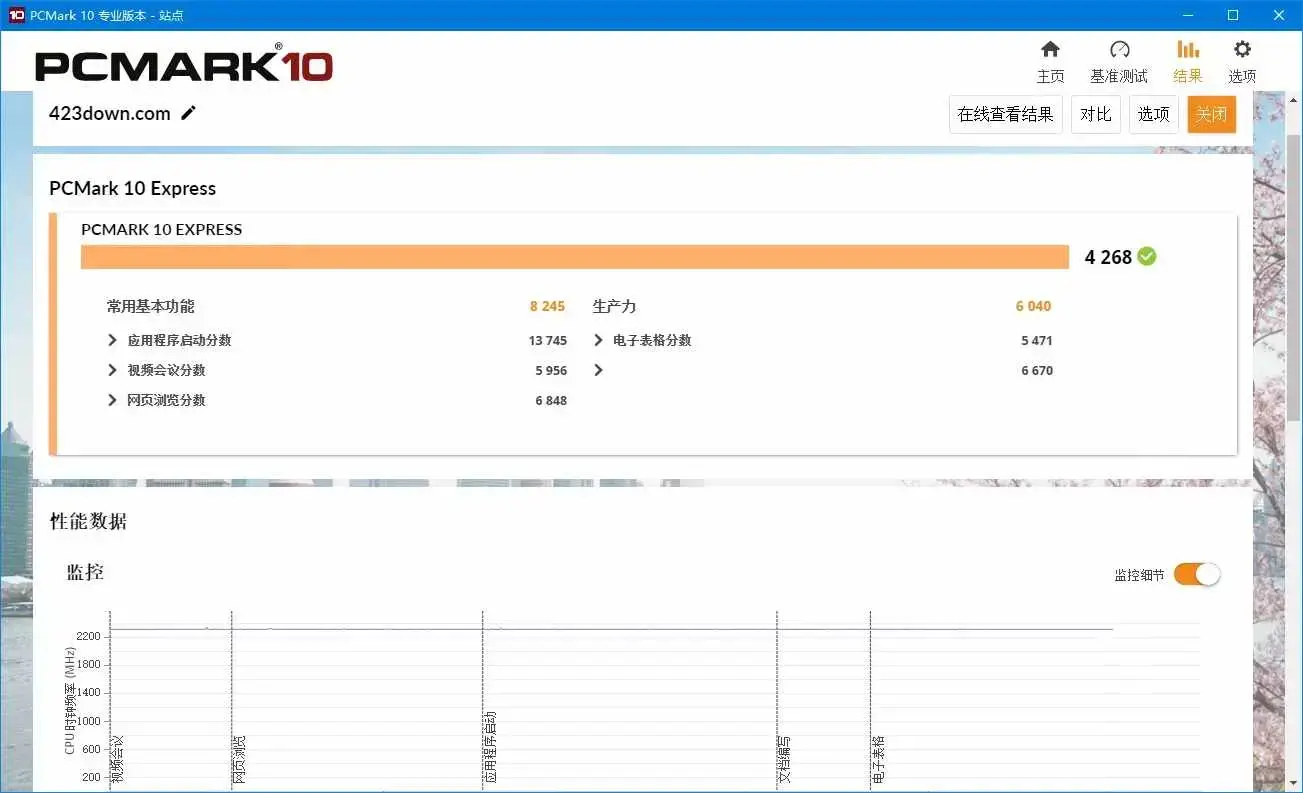The image size is (1303, 793).
Task: Select the 基准测试 benchmark icon
Action: tap(1119, 60)
